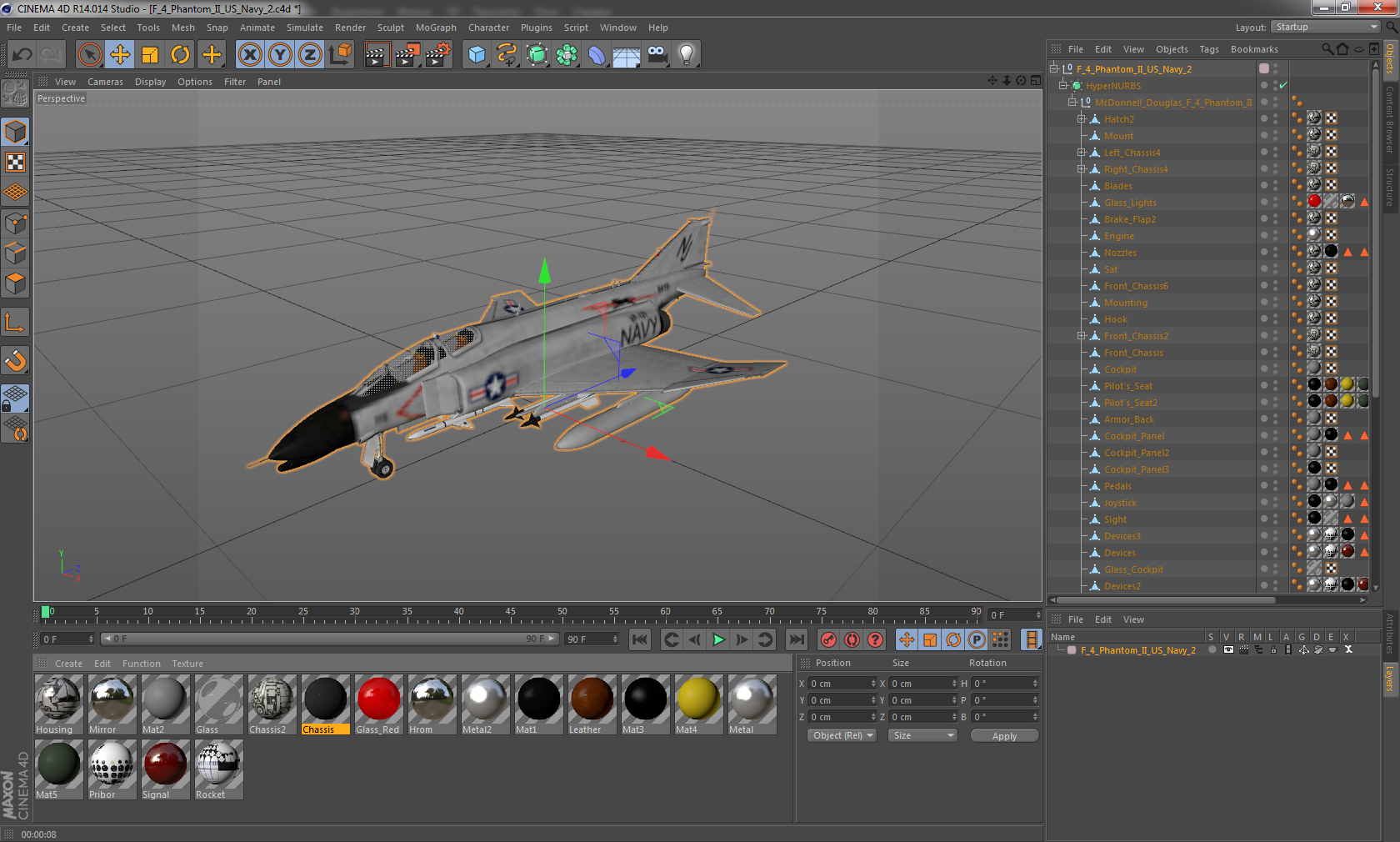This screenshot has width=1400, height=842.
Task: Click the Autokeying button
Action: 852,639
